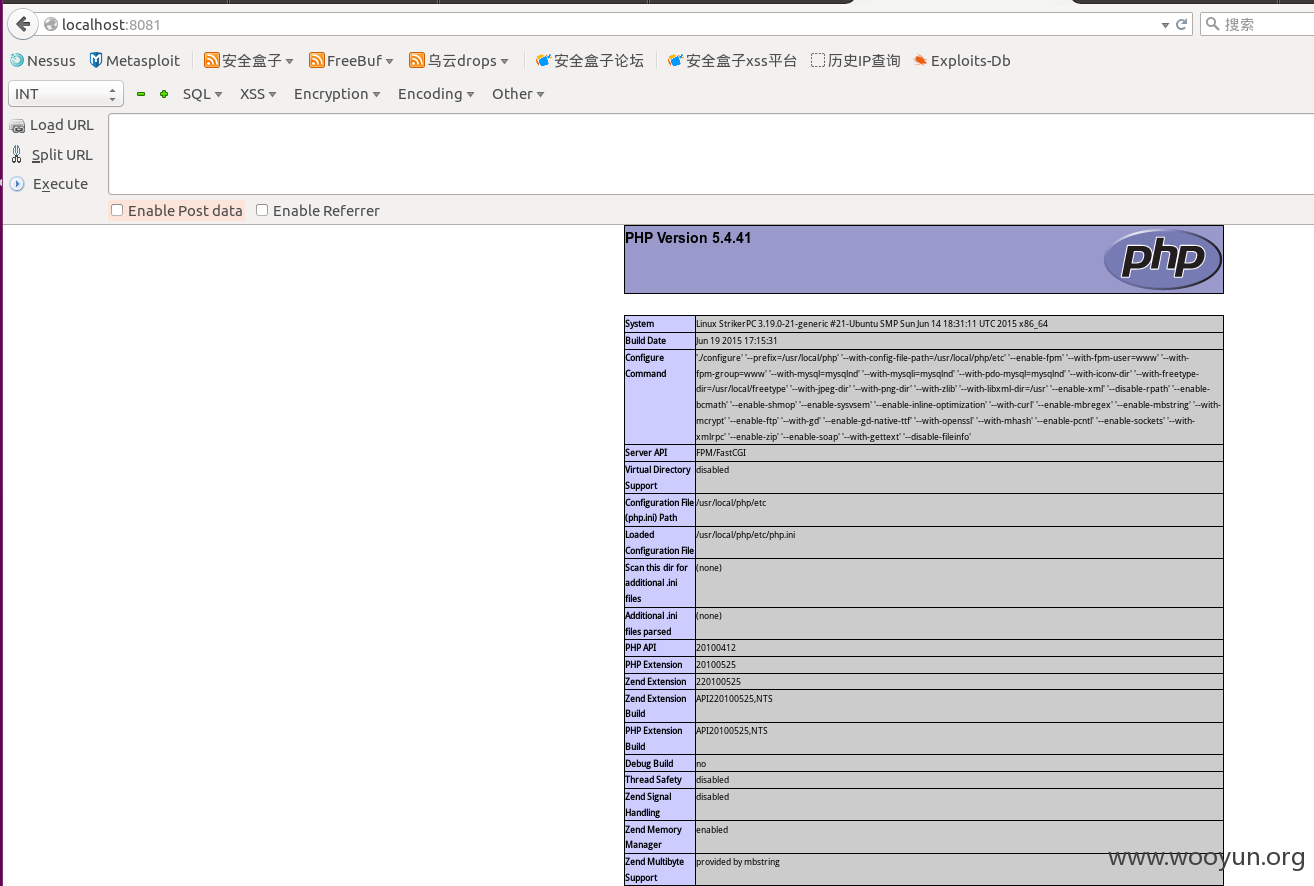Screen dimensions: 1314x886
Task: Open the 安全盒子xss平台 bookmark
Action: [x=732, y=61]
